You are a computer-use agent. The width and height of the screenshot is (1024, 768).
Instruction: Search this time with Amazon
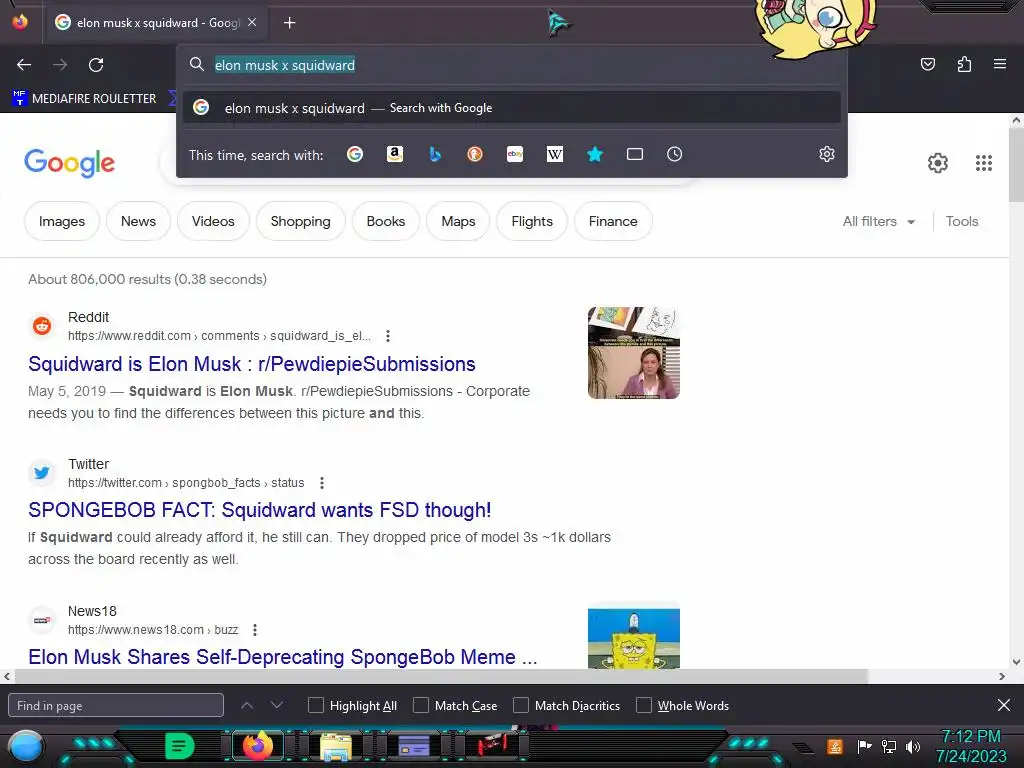(x=394, y=154)
